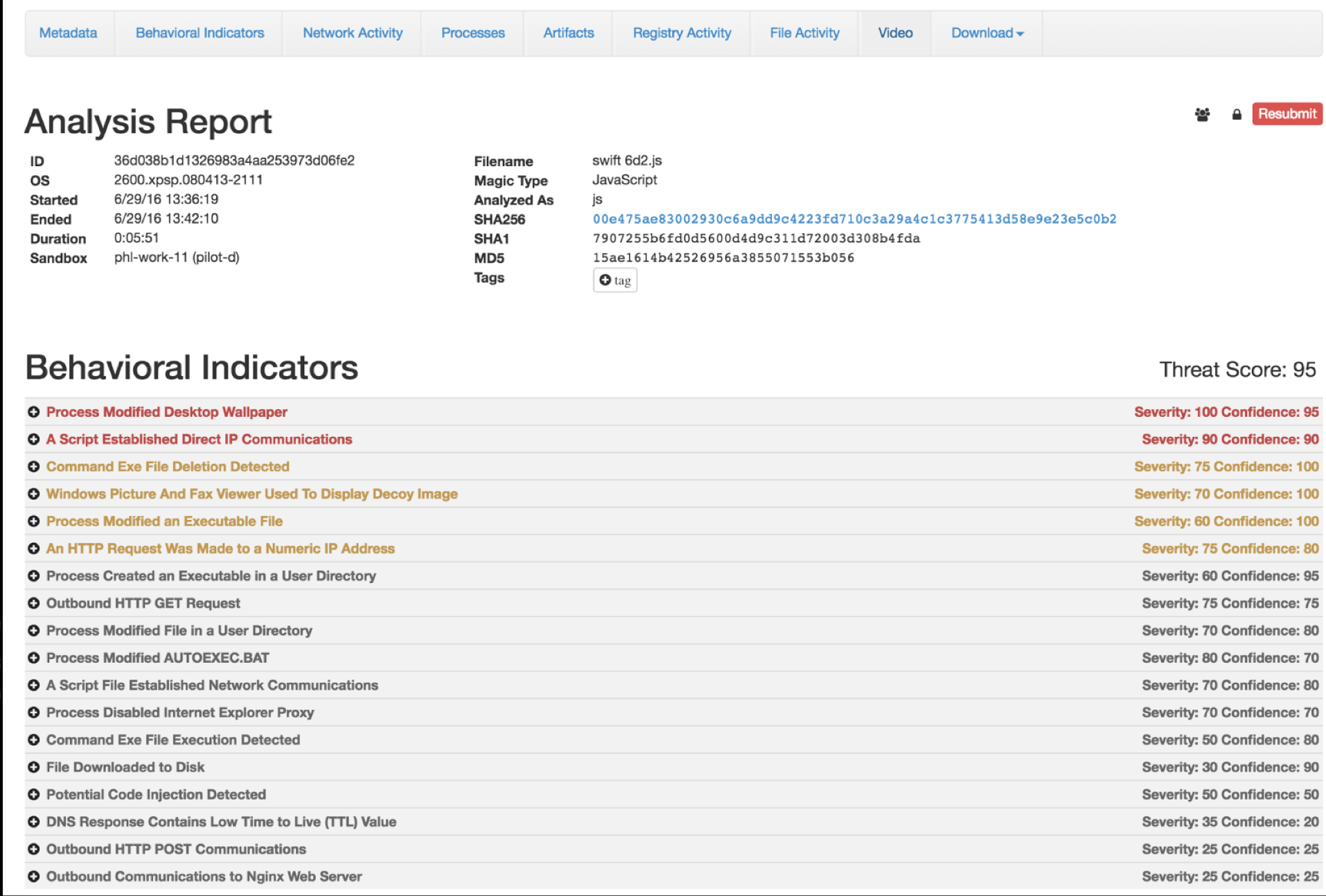Screen dimensions: 1326x896
Task: Click the plus icon on the tag button
Action: [605, 280]
